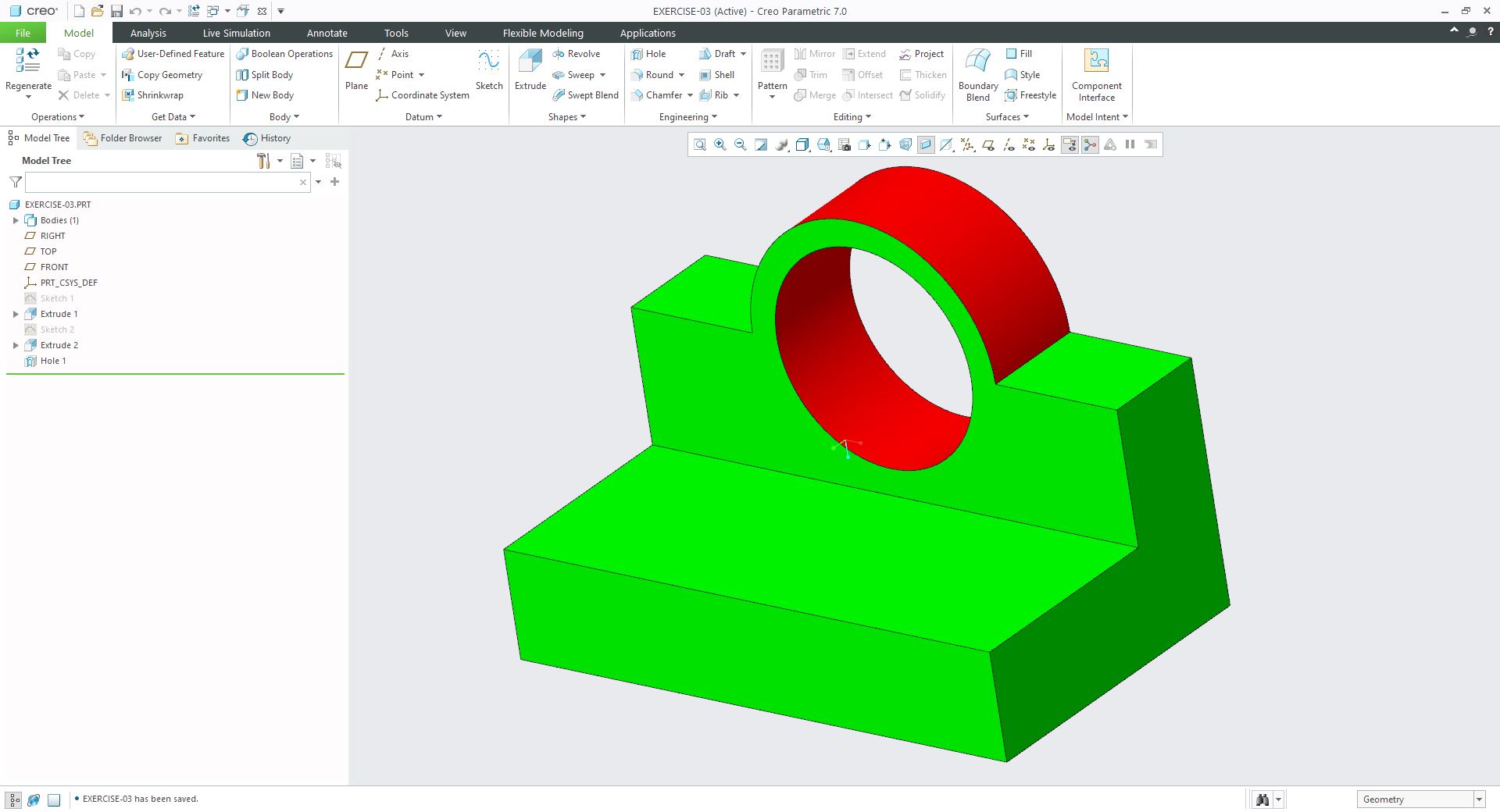Screen dimensions: 1500x812
Task: Click the Revolve tool
Action: tap(576, 54)
